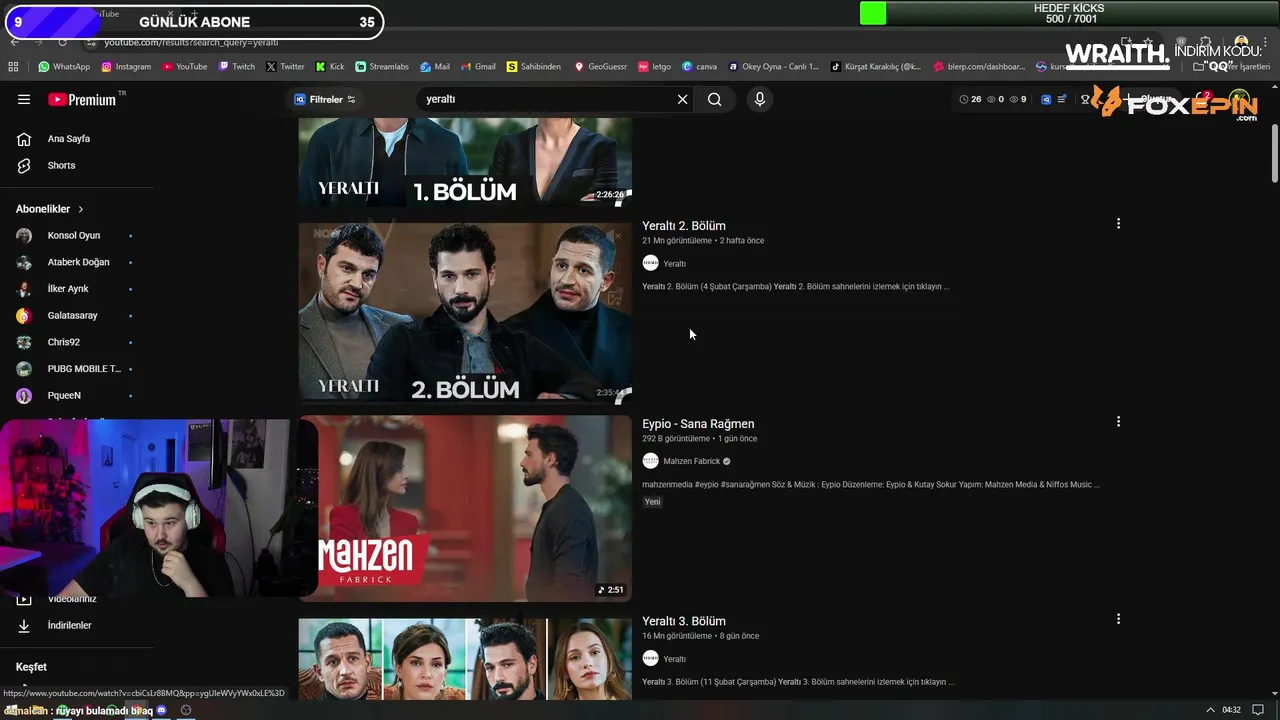Open the YouTube bookmark

click(x=184, y=67)
